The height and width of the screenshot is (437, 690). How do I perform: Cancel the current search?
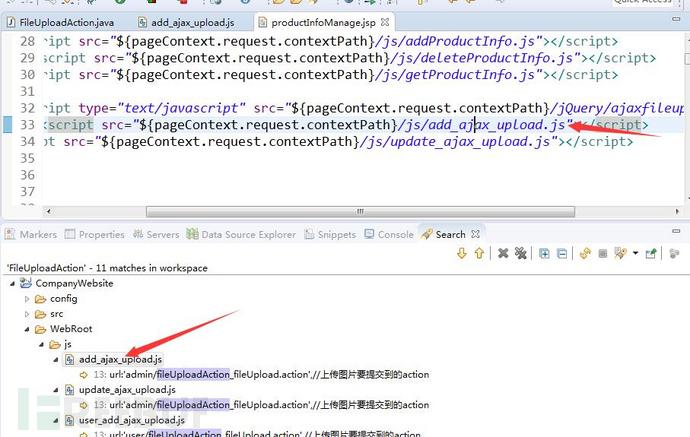pyautogui.click(x=603, y=253)
